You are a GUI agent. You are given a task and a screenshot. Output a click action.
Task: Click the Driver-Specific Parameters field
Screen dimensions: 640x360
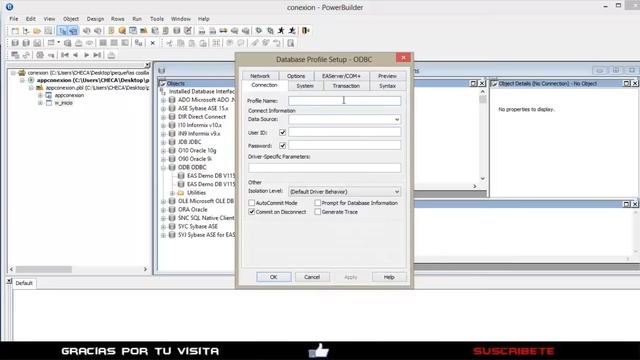(x=324, y=168)
